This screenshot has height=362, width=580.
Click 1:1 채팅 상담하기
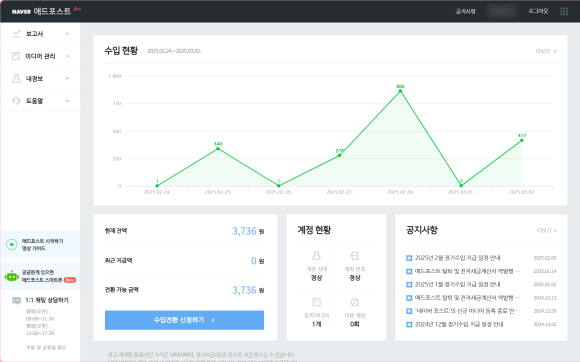pyautogui.click(x=47, y=300)
